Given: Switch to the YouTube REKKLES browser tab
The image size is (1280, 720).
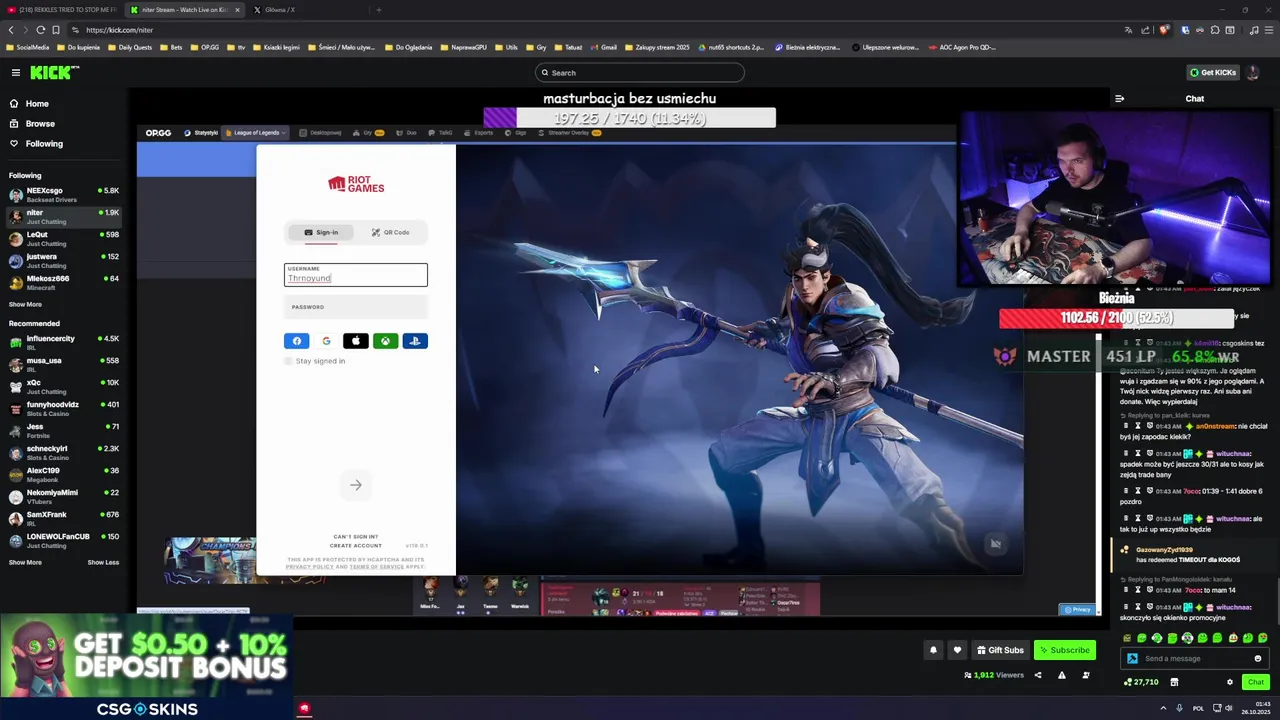Looking at the screenshot, I should click(62, 10).
